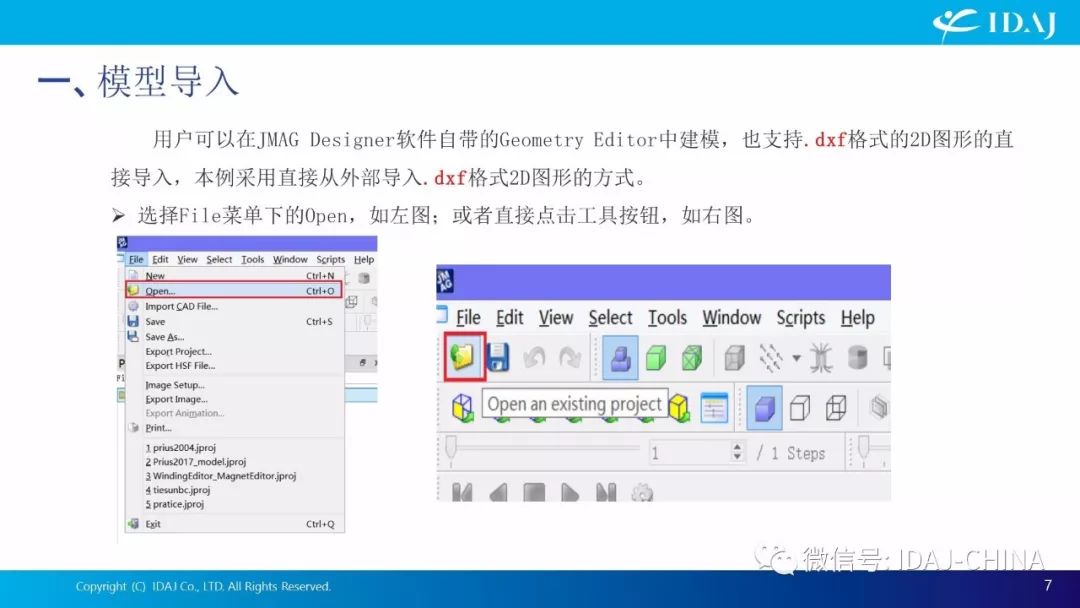Click Window in the left screenshot's menu bar
The width and height of the screenshot is (1080, 608).
(x=290, y=260)
